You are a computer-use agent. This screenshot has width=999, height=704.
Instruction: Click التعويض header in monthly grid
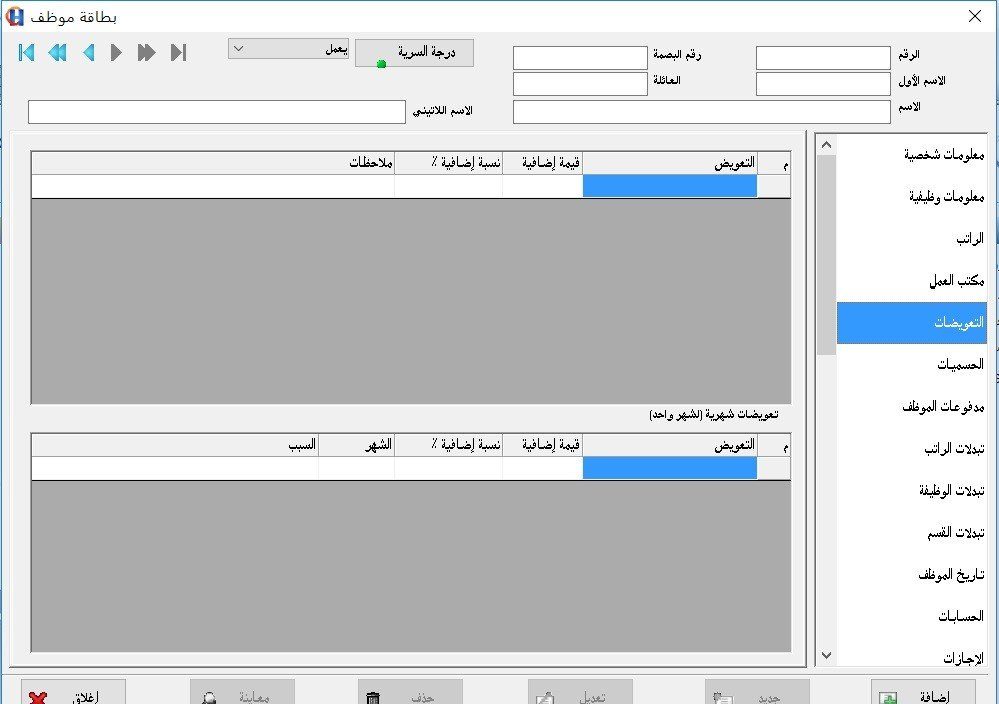[670, 445]
